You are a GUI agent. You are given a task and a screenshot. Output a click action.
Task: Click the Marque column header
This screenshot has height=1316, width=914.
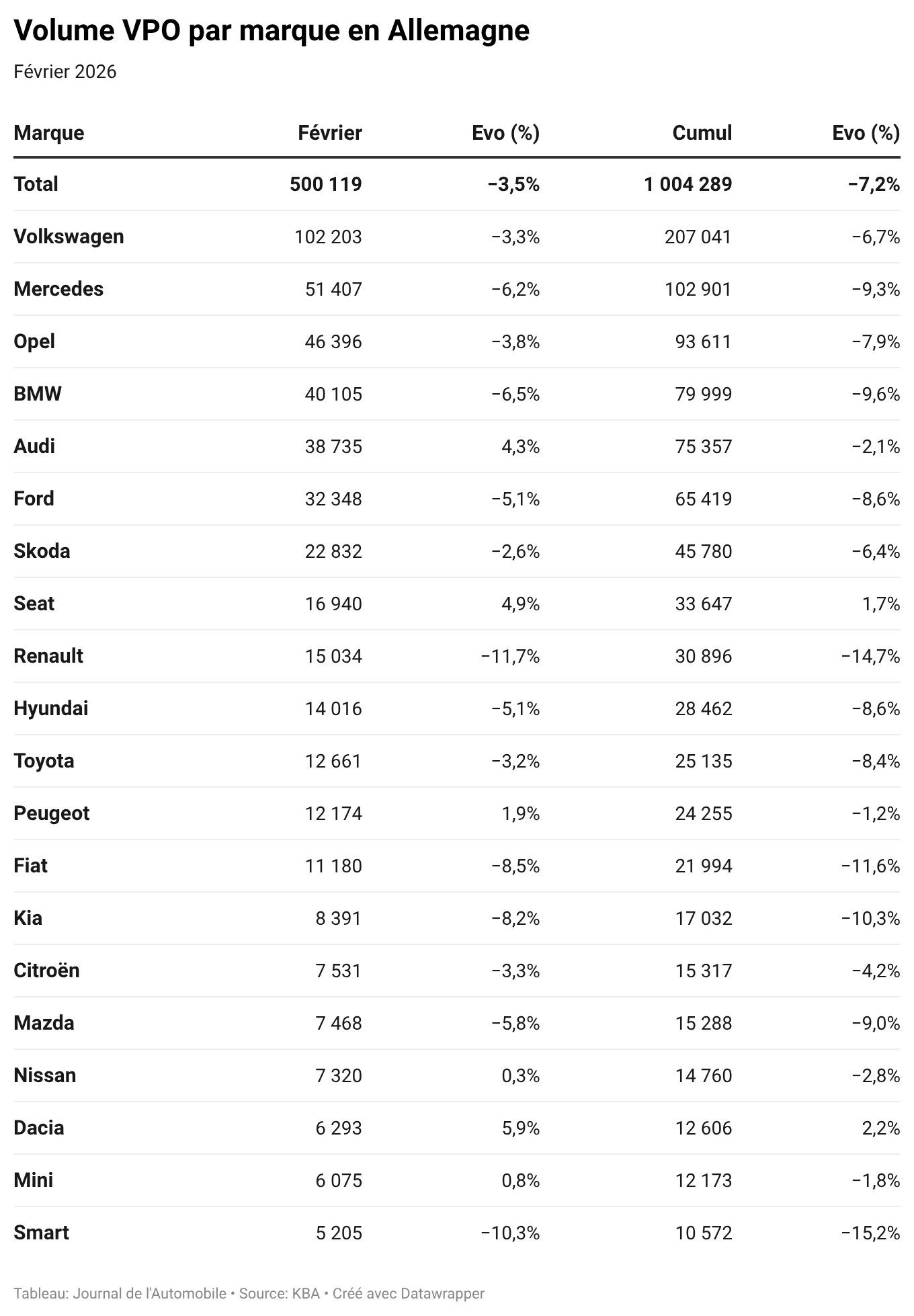[x=49, y=132]
